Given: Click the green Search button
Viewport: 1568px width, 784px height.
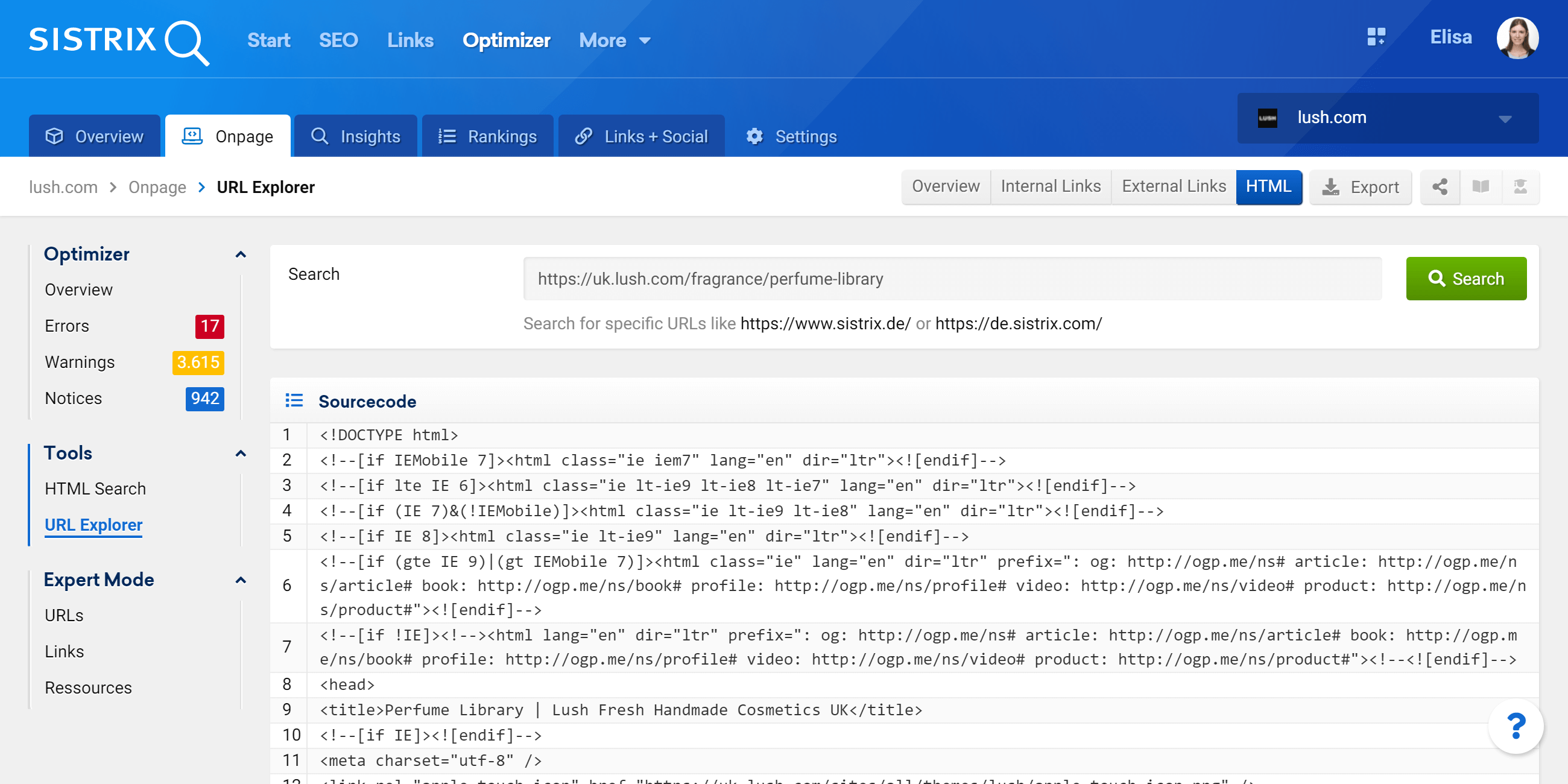Looking at the screenshot, I should click(1465, 279).
